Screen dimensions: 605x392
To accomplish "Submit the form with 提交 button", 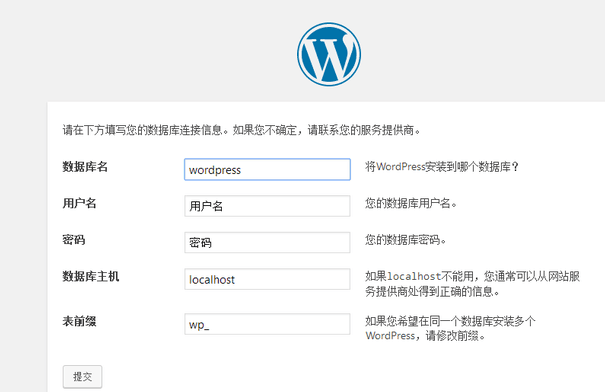I will tap(83, 377).
